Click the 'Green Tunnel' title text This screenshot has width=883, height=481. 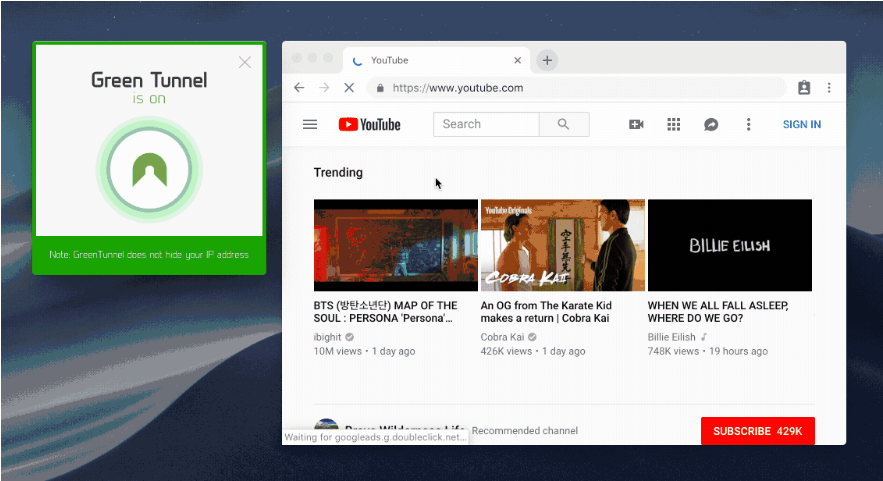[x=149, y=80]
